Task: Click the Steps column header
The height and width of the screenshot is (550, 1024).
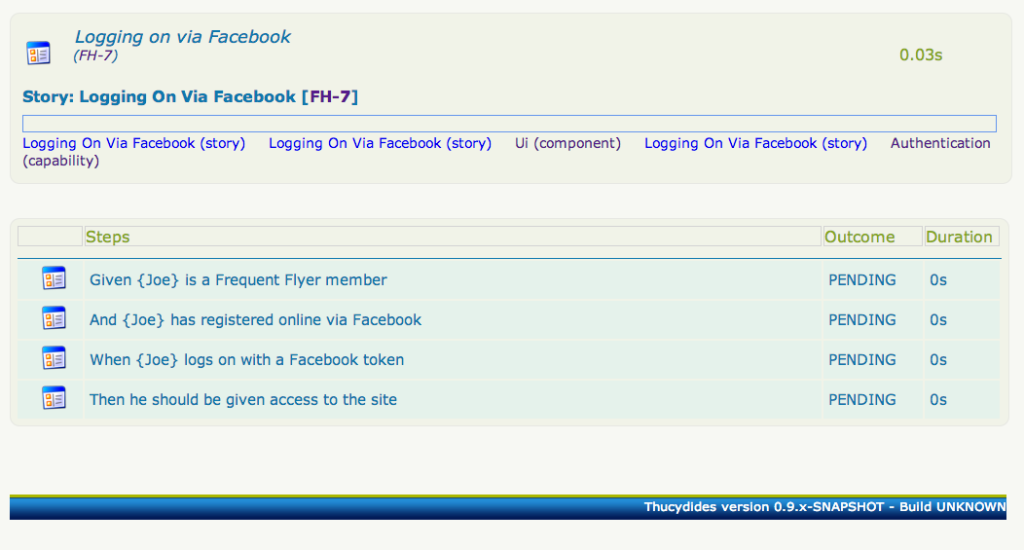Action: tap(108, 237)
